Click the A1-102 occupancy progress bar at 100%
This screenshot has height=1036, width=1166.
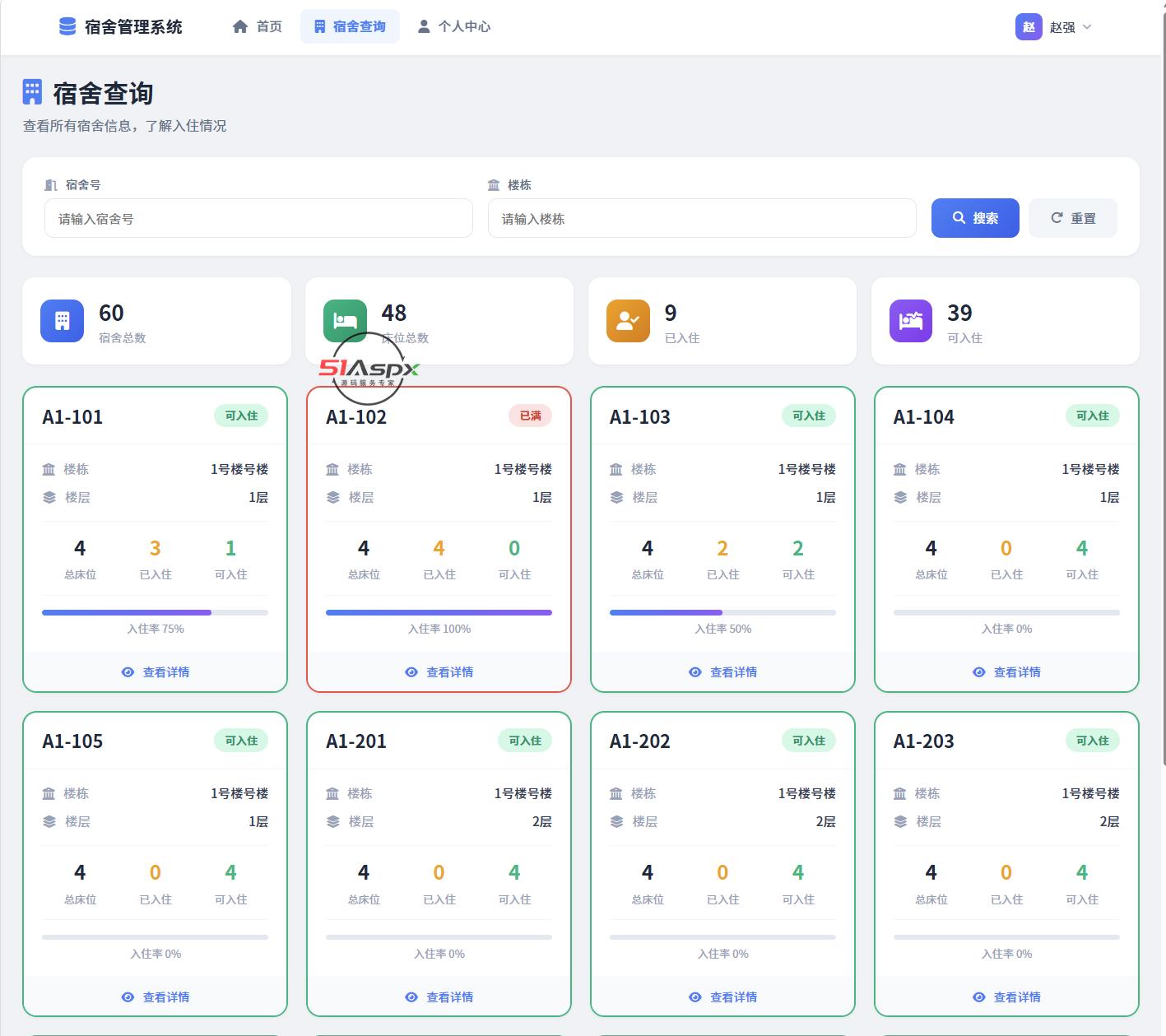coord(439,612)
